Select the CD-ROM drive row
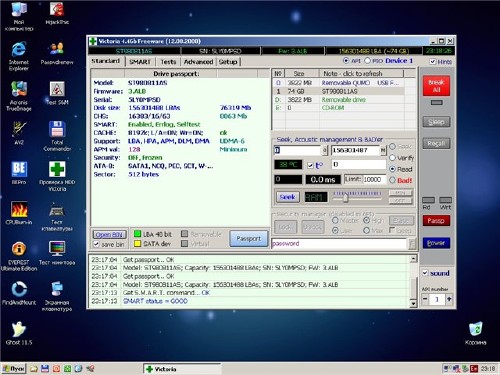Viewport: 500px width, 375px height. coord(338,108)
